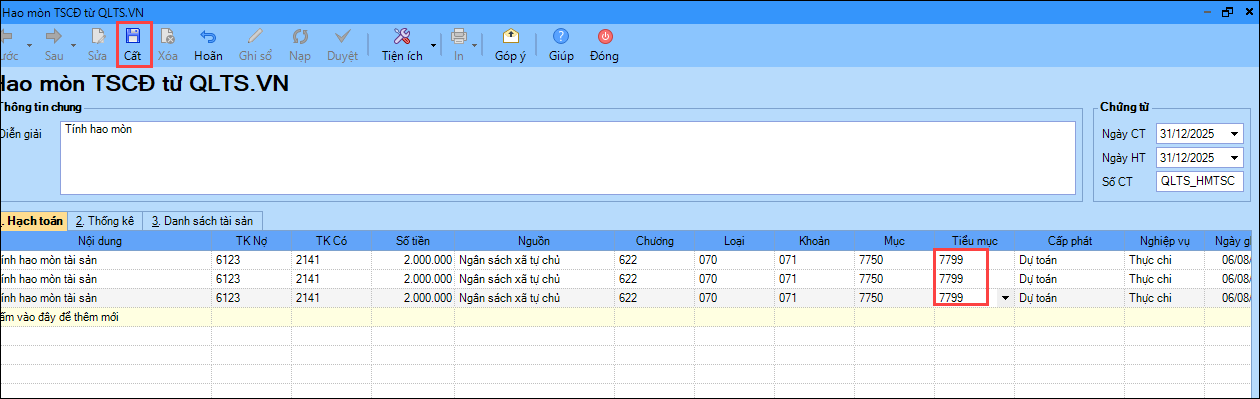Click the Sửa edit icon
Image resolution: width=1260 pixels, height=399 pixels.
(x=97, y=36)
